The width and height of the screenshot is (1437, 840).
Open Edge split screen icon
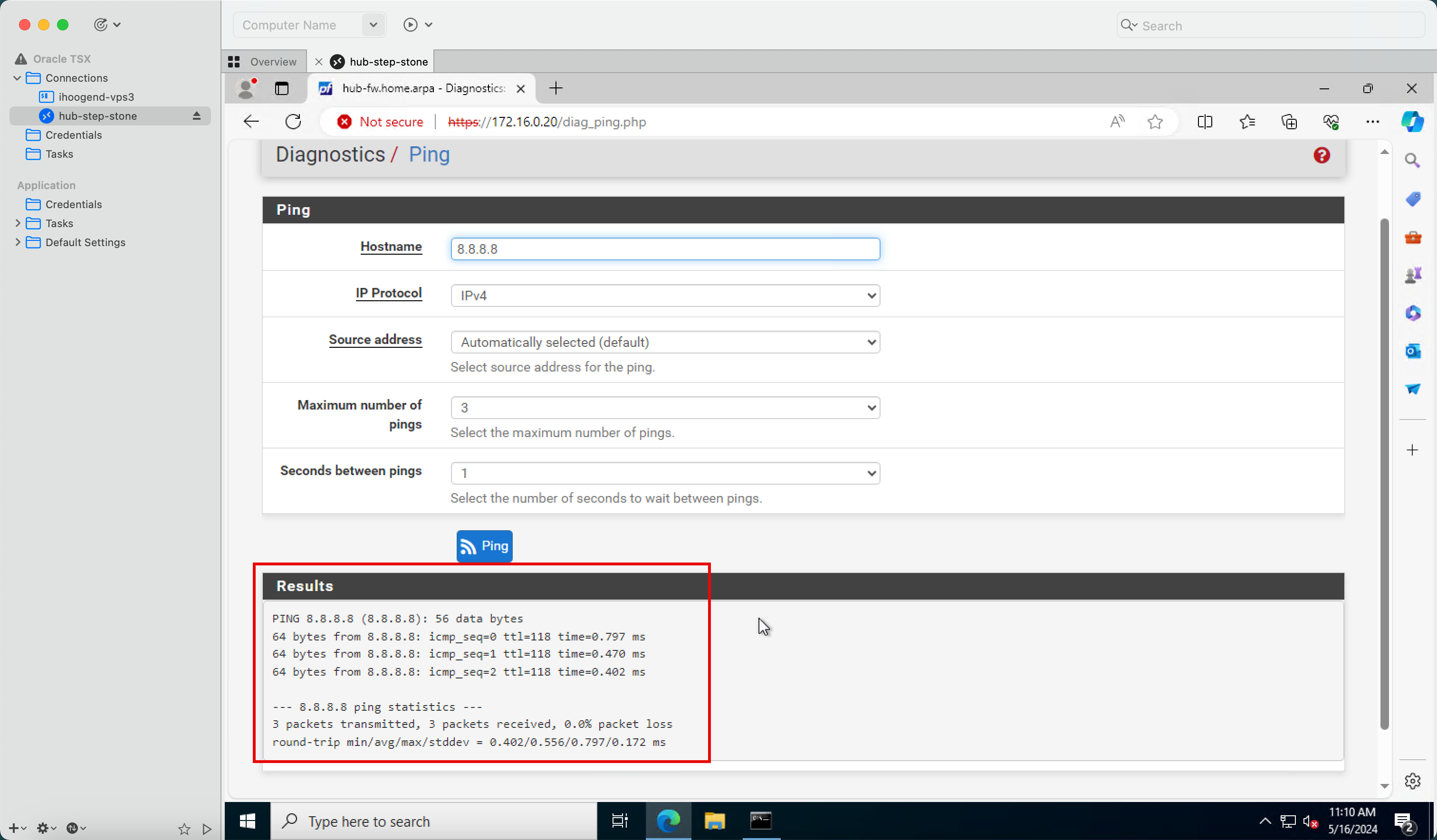1204,122
